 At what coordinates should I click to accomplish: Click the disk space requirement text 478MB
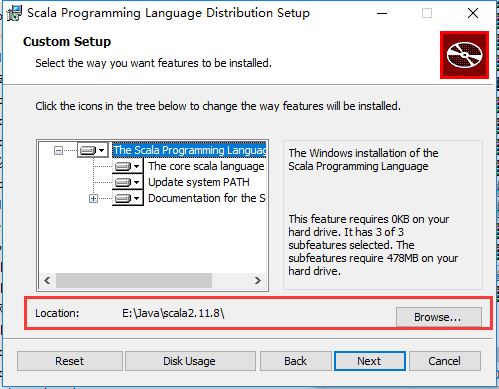tap(373, 245)
